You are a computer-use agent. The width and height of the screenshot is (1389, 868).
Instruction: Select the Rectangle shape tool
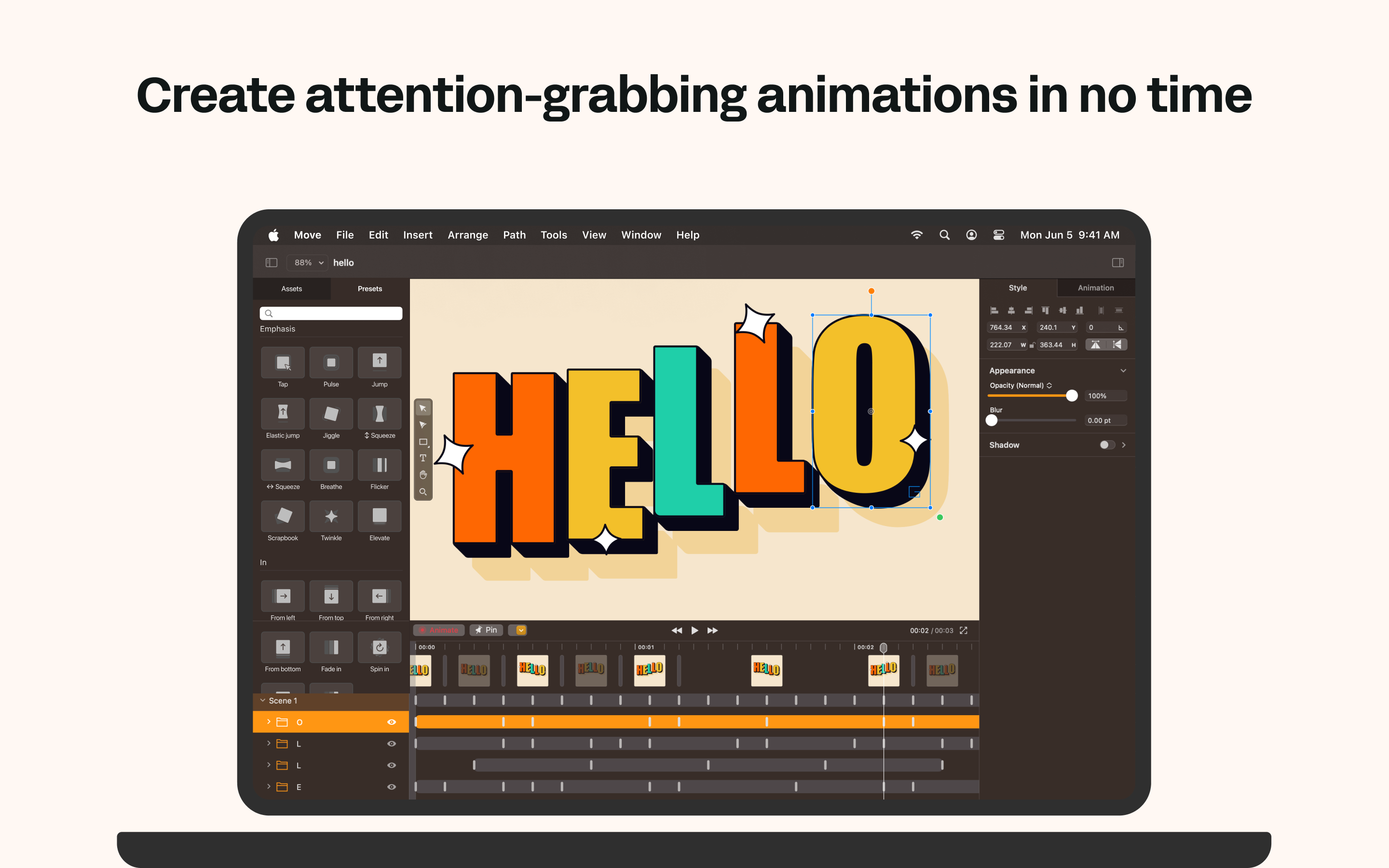coord(423,441)
